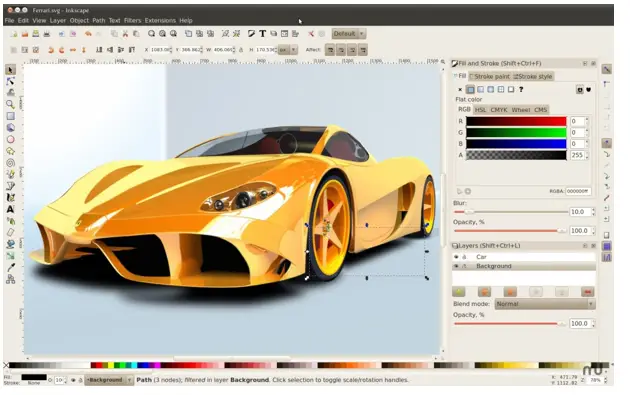
Task: Open the File menu
Action: [x=9, y=20]
